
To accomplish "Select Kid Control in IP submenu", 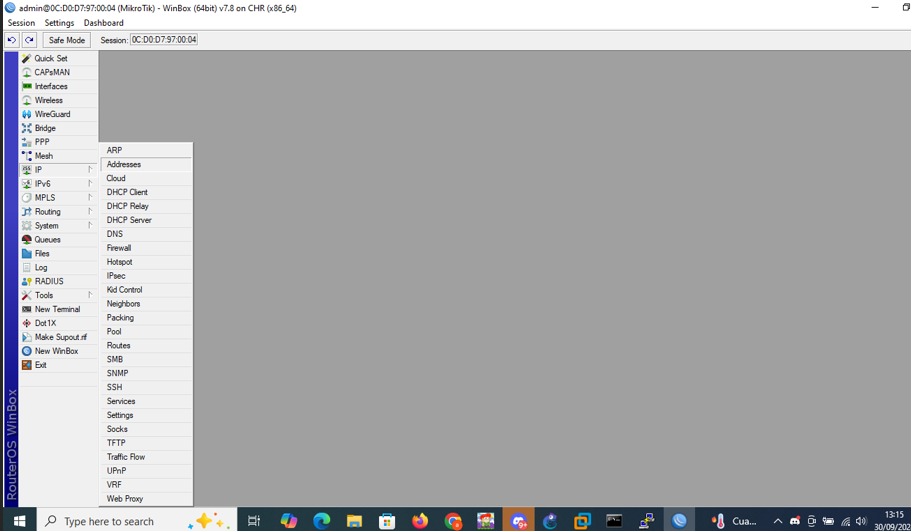I will pos(146,289).
